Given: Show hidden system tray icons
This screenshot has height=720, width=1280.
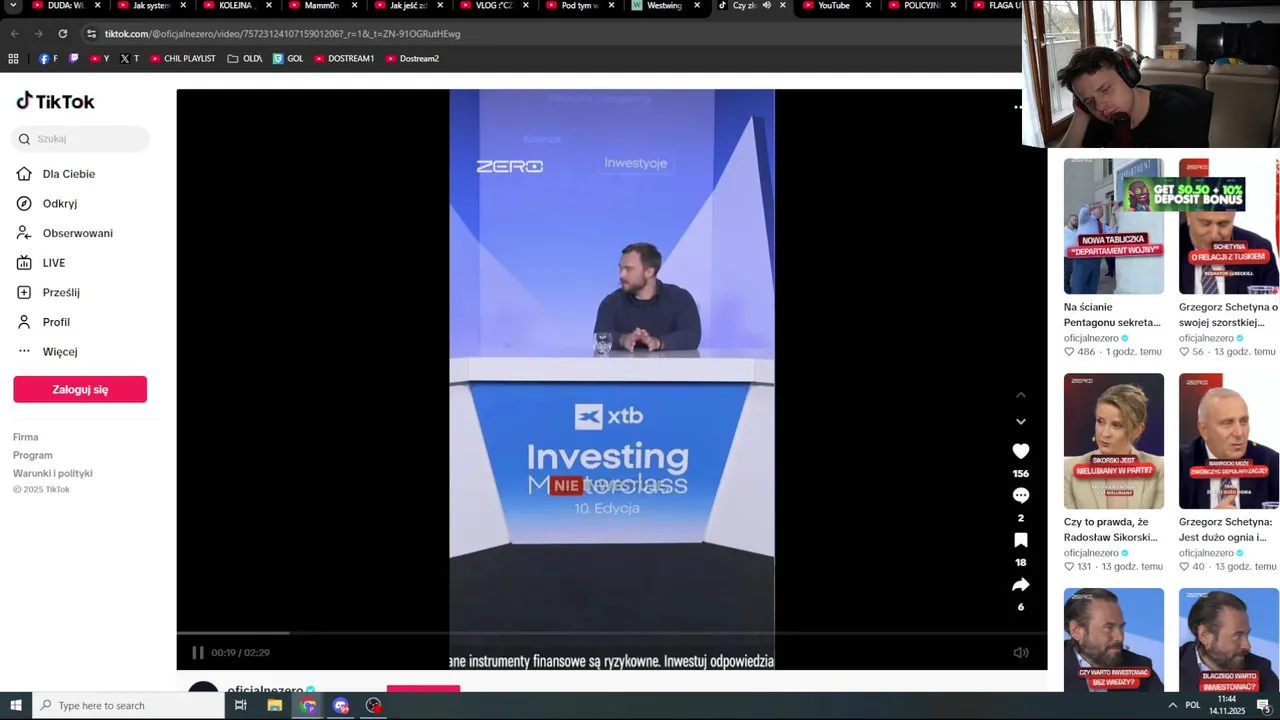Looking at the screenshot, I should click(x=1172, y=706).
